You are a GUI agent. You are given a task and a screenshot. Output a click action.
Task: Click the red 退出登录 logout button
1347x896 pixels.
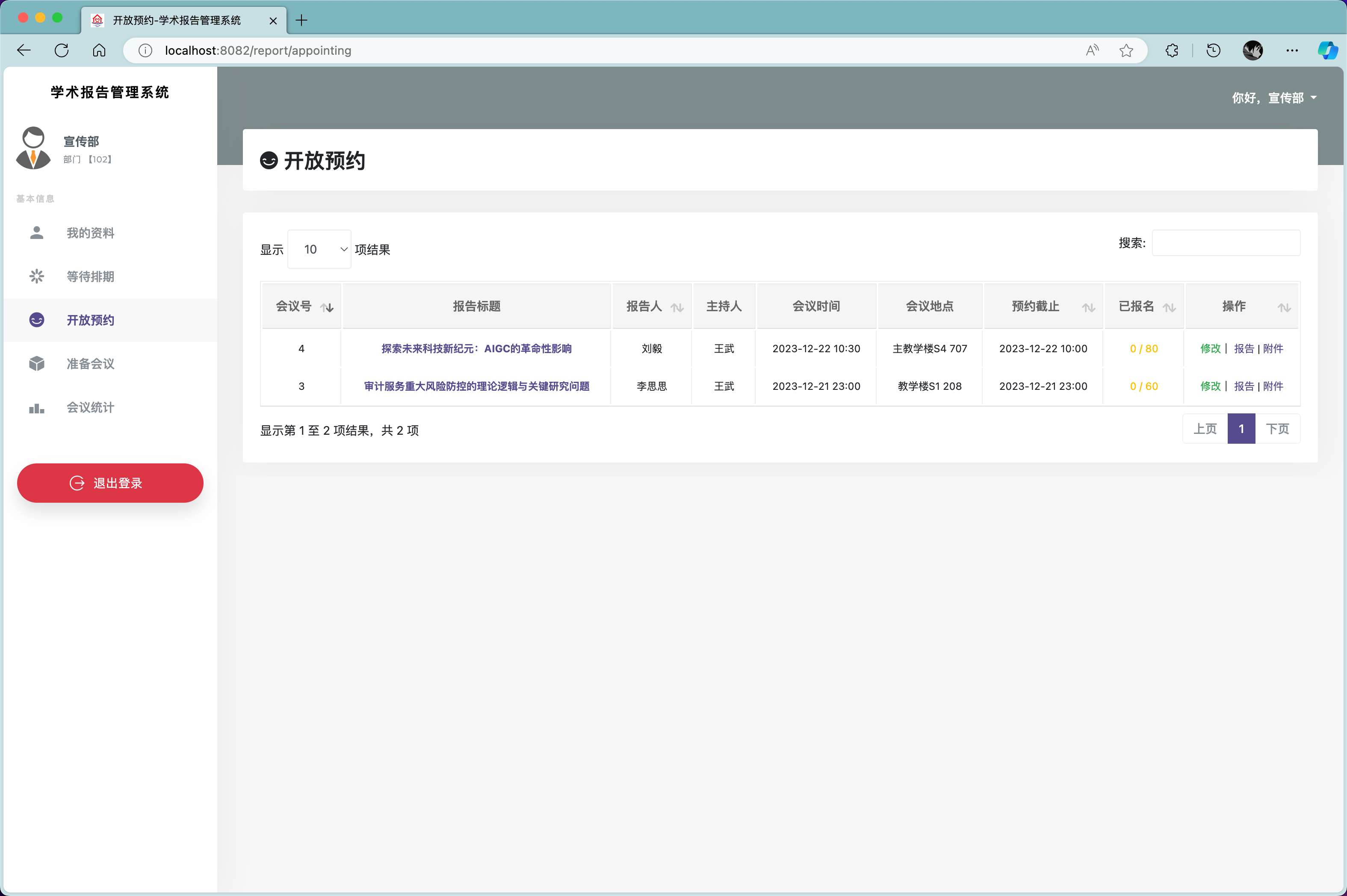coord(110,483)
